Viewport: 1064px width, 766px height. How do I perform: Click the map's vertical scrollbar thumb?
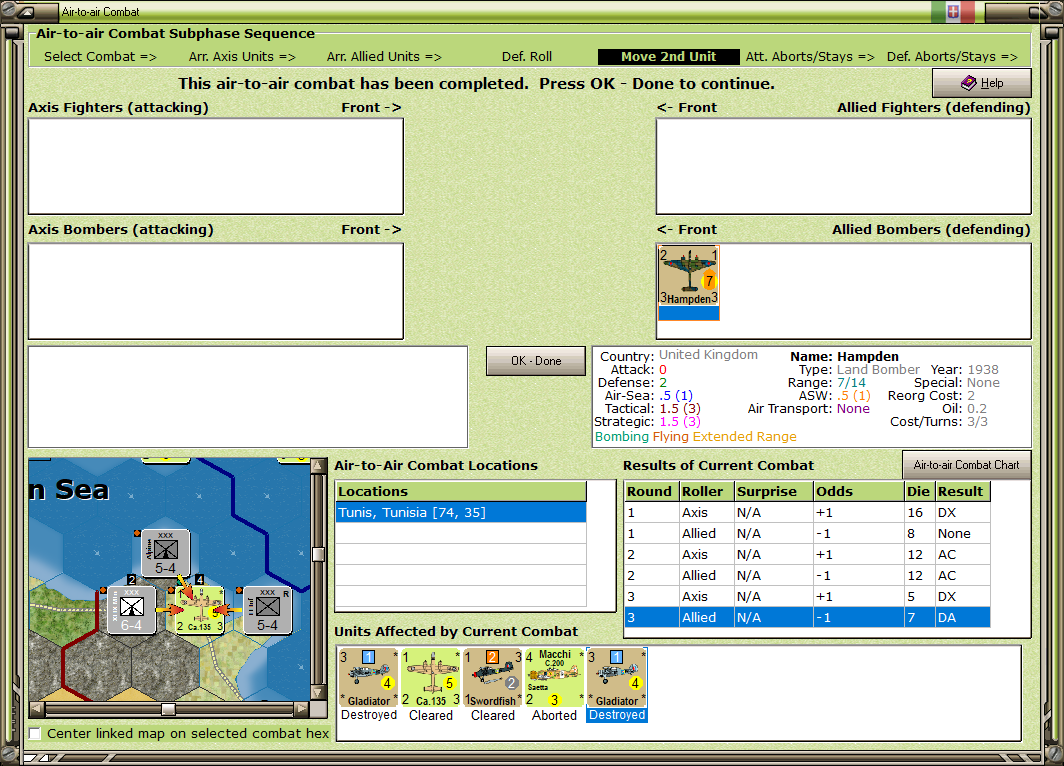tap(317, 554)
